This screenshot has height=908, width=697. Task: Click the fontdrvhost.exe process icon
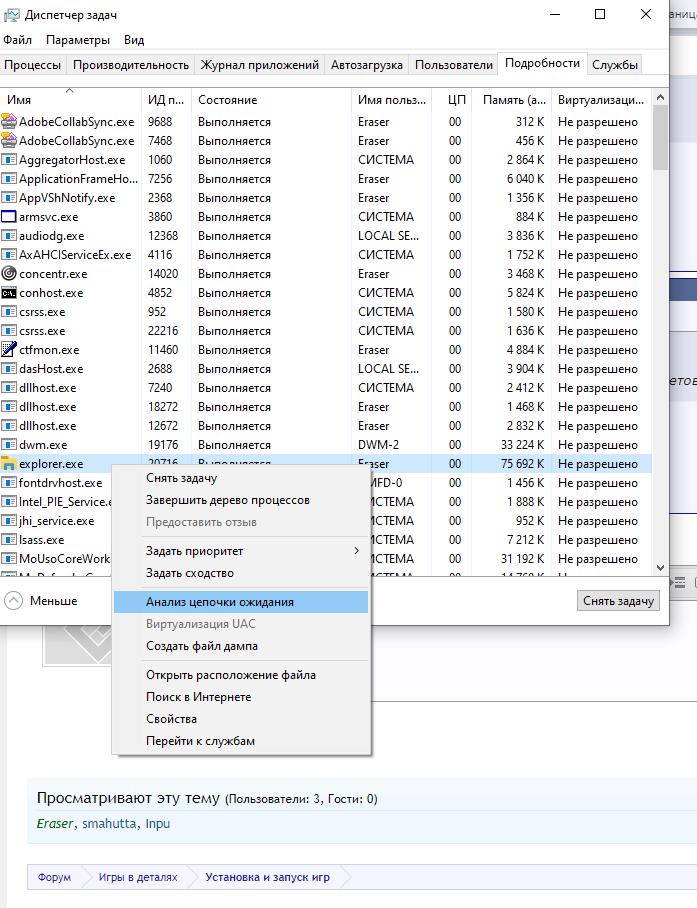(x=9, y=483)
